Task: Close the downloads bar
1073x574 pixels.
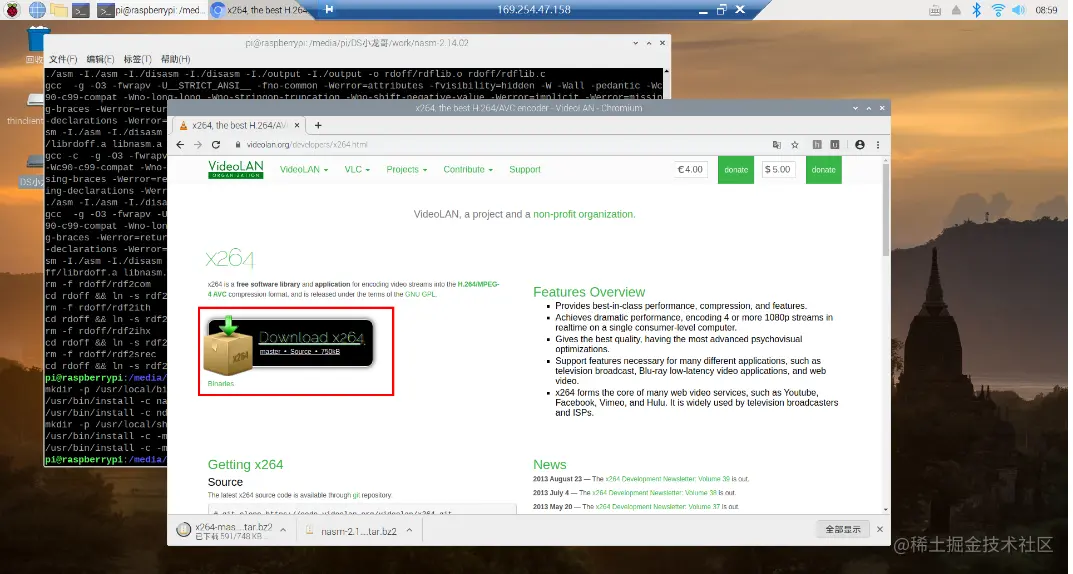Action: [x=880, y=530]
